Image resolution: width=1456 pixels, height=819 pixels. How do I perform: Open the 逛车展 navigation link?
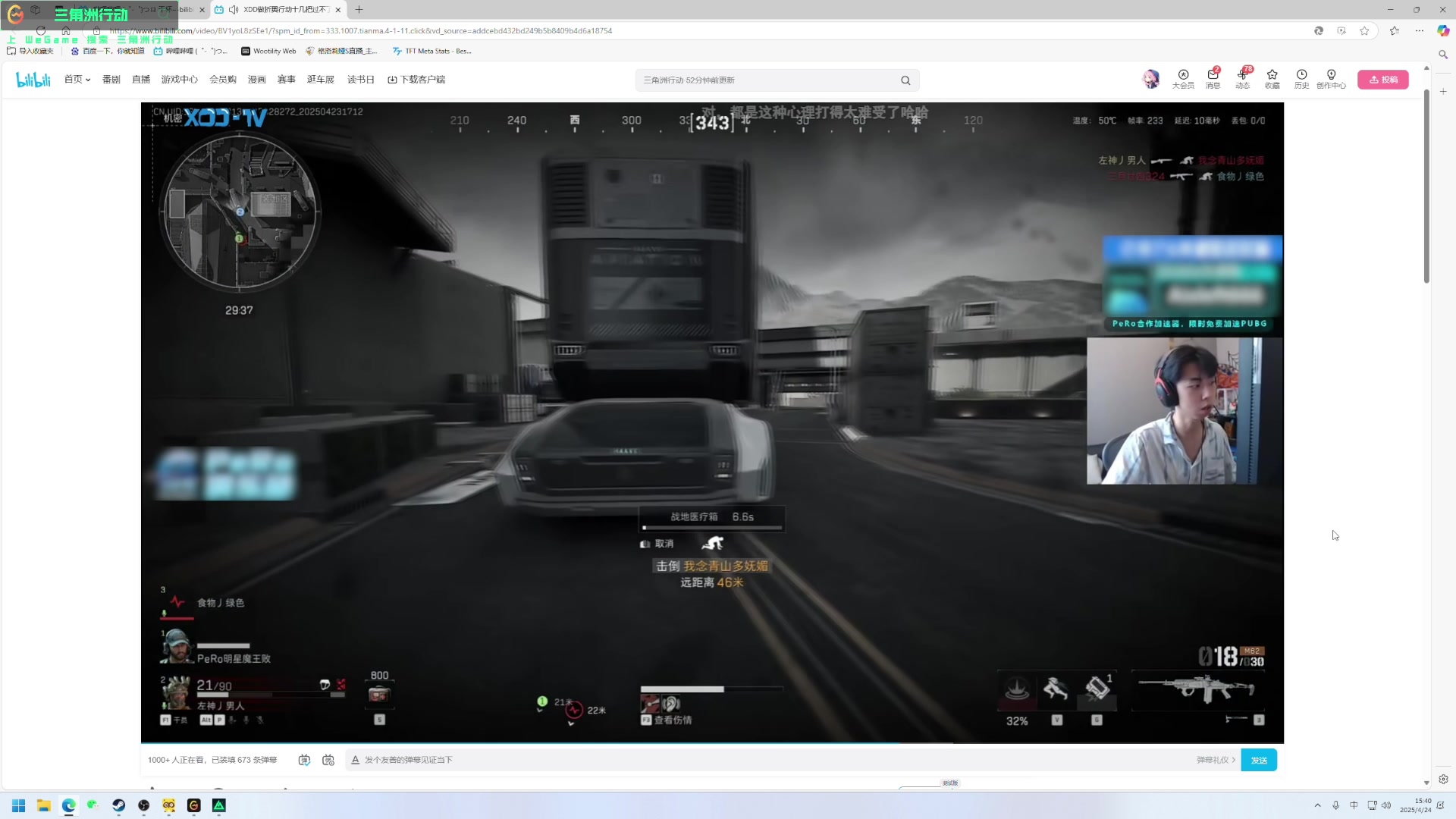(x=321, y=80)
